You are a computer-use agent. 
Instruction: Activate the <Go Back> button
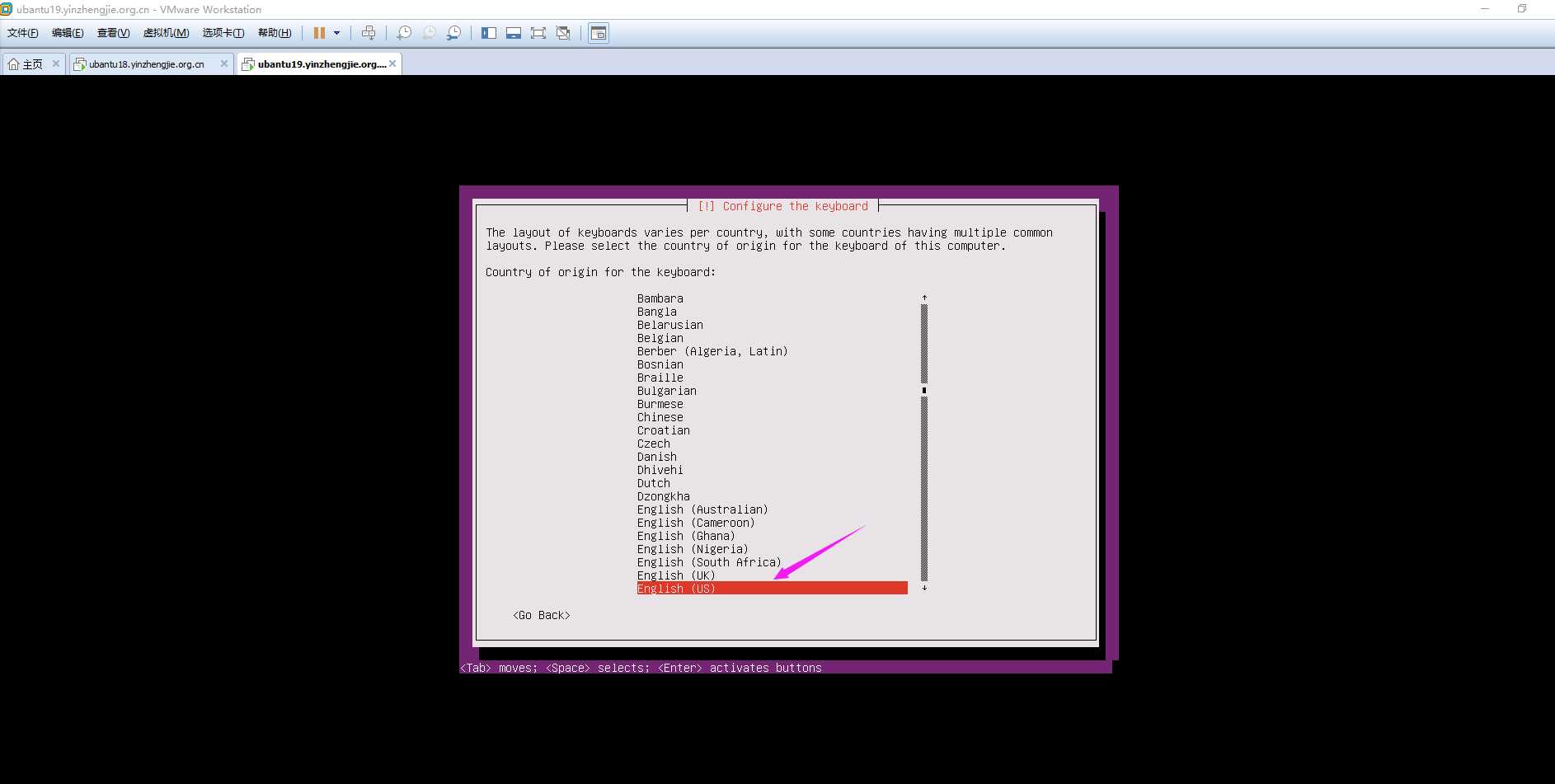pos(542,615)
